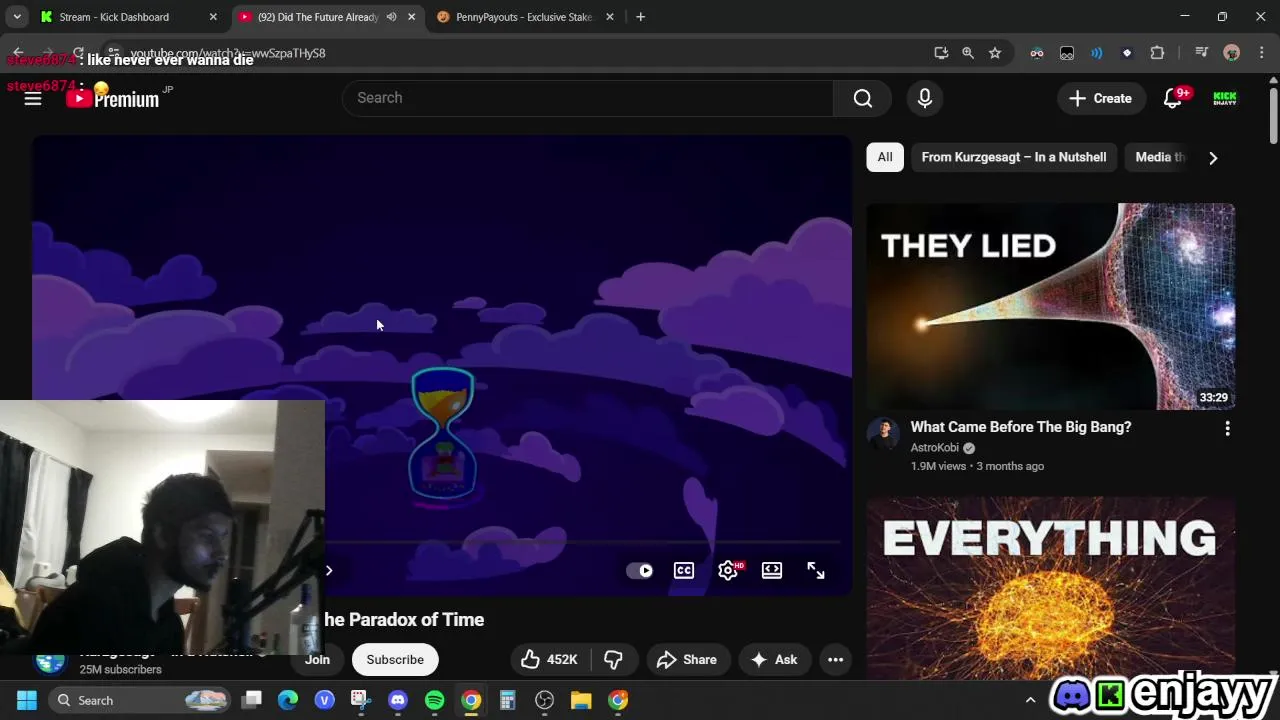Expand next filter chips arrow
The height and width of the screenshot is (720, 1280).
(1213, 157)
